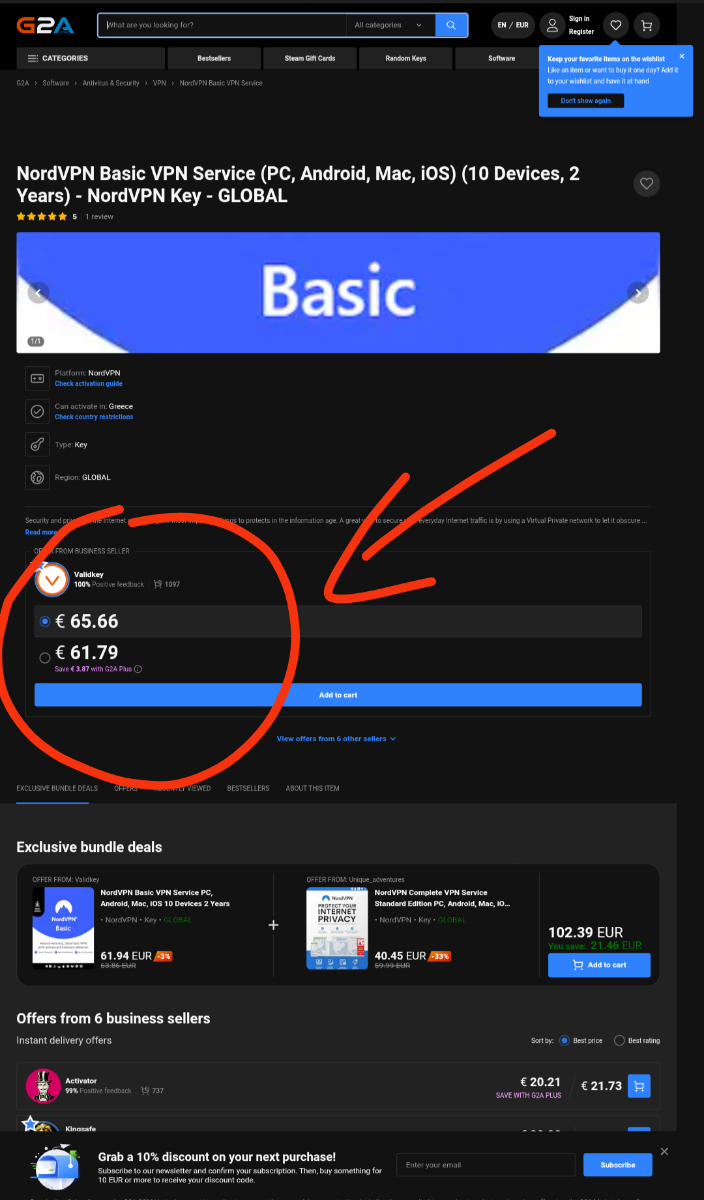Focus the Enter your email field
704x1200 pixels.
(x=486, y=1165)
